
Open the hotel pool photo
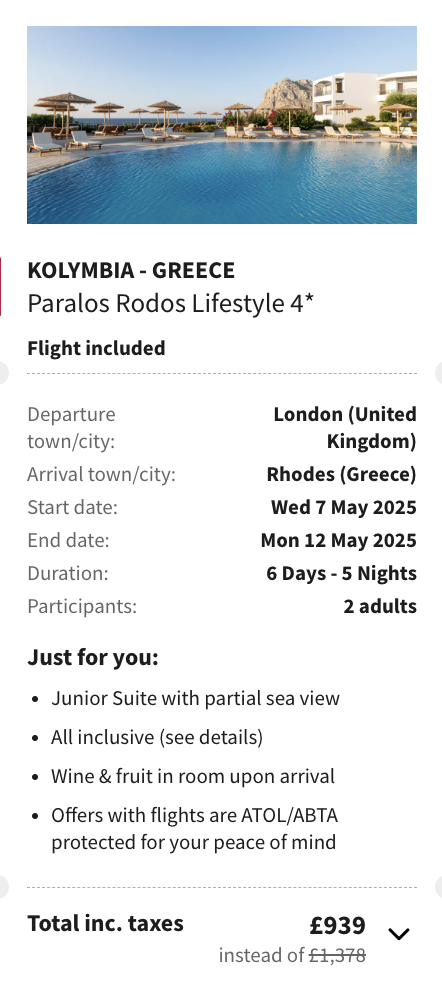[x=222, y=125]
